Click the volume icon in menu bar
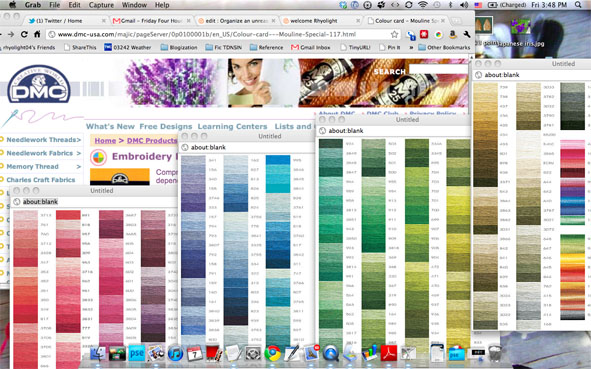591x369 pixels. 464,5
